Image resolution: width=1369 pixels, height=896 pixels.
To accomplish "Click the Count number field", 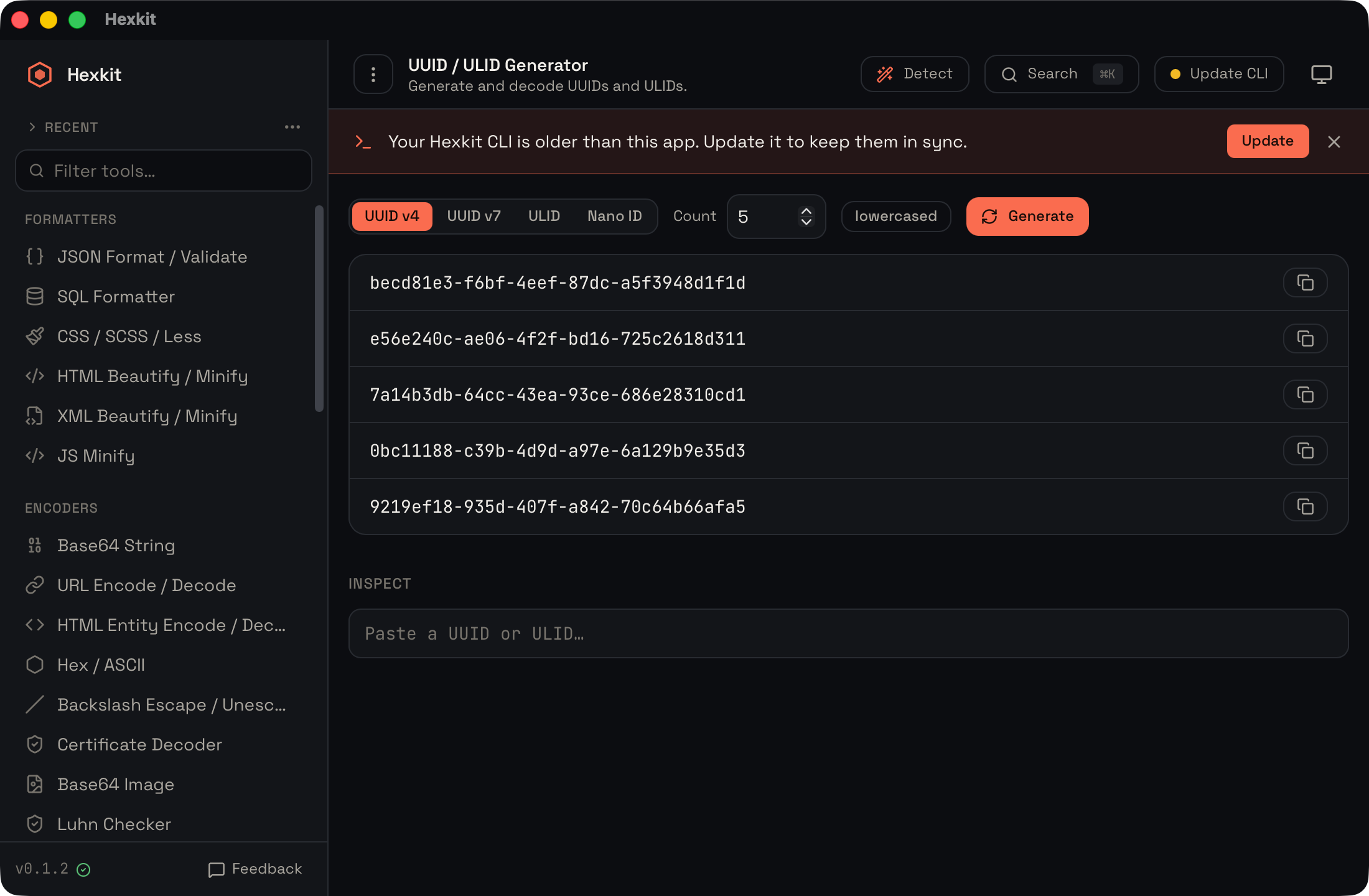I will [776, 217].
